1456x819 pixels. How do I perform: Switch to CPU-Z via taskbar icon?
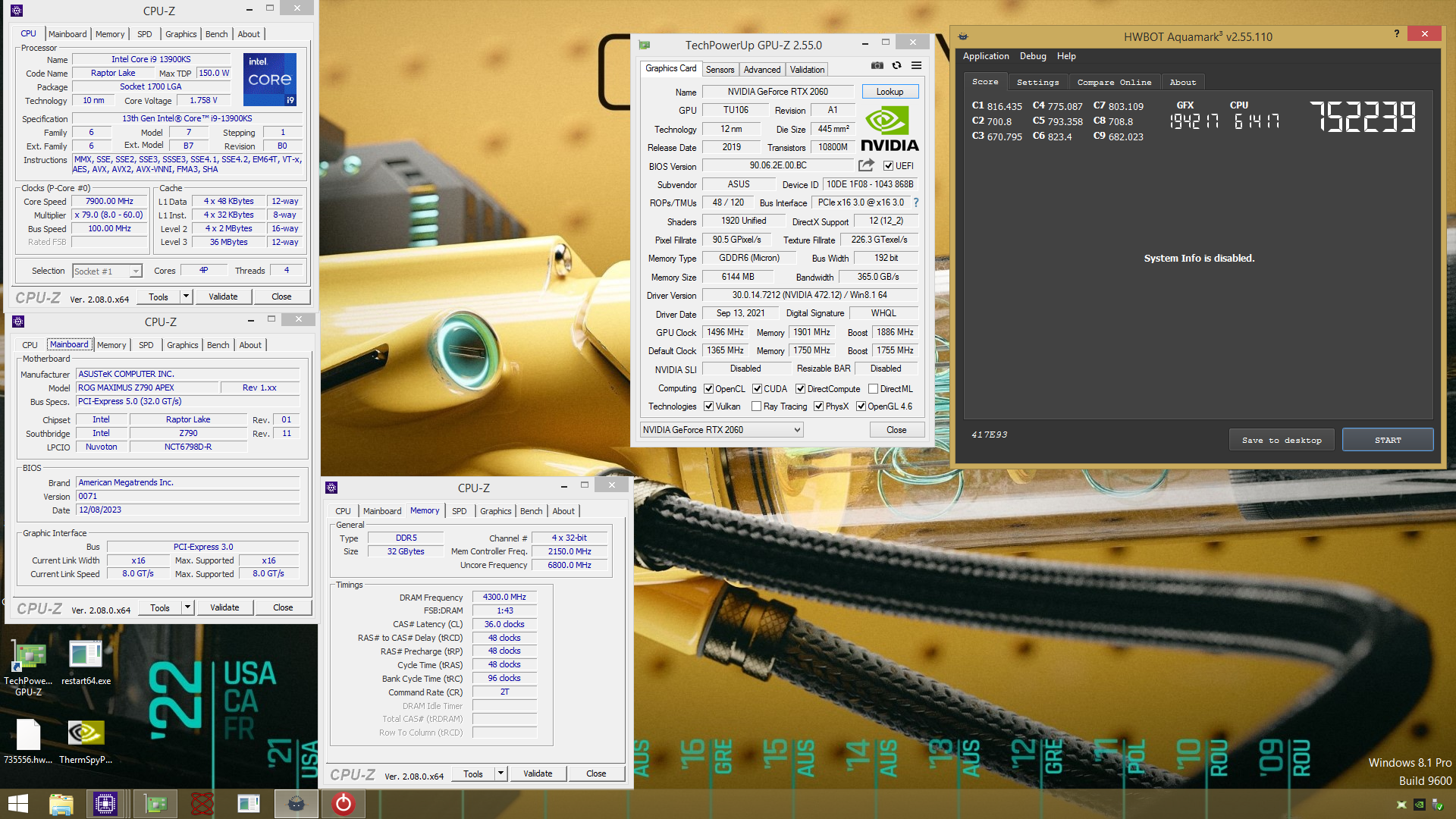[x=105, y=804]
